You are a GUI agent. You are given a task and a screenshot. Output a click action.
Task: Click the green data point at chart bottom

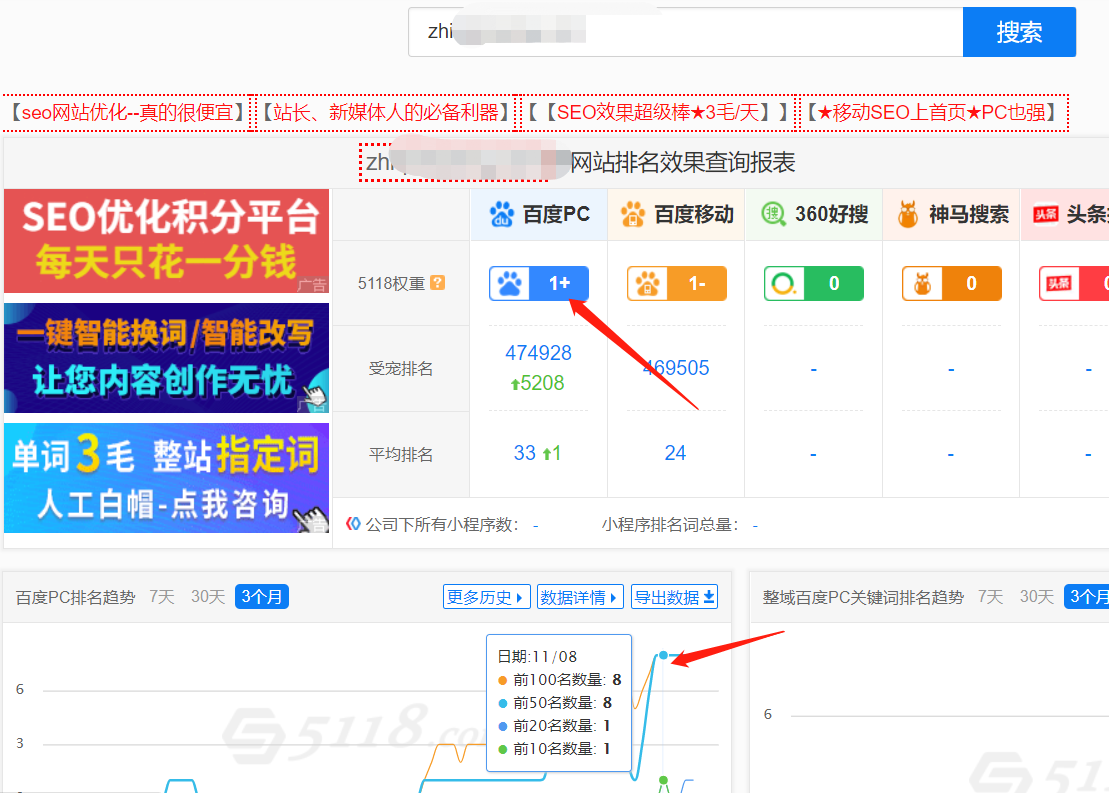coord(663,781)
